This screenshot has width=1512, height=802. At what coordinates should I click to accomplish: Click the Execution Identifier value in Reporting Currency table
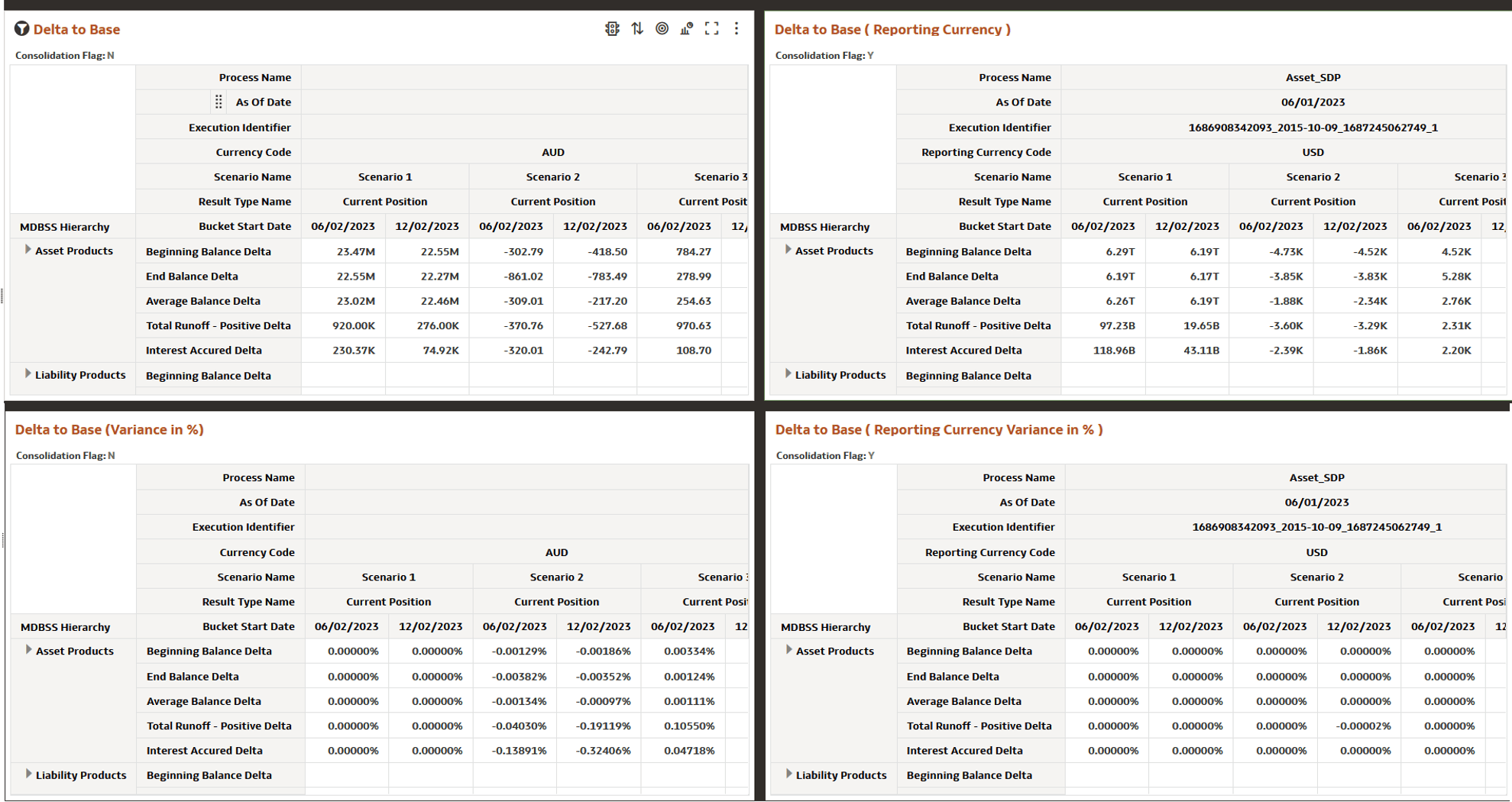click(x=1313, y=127)
